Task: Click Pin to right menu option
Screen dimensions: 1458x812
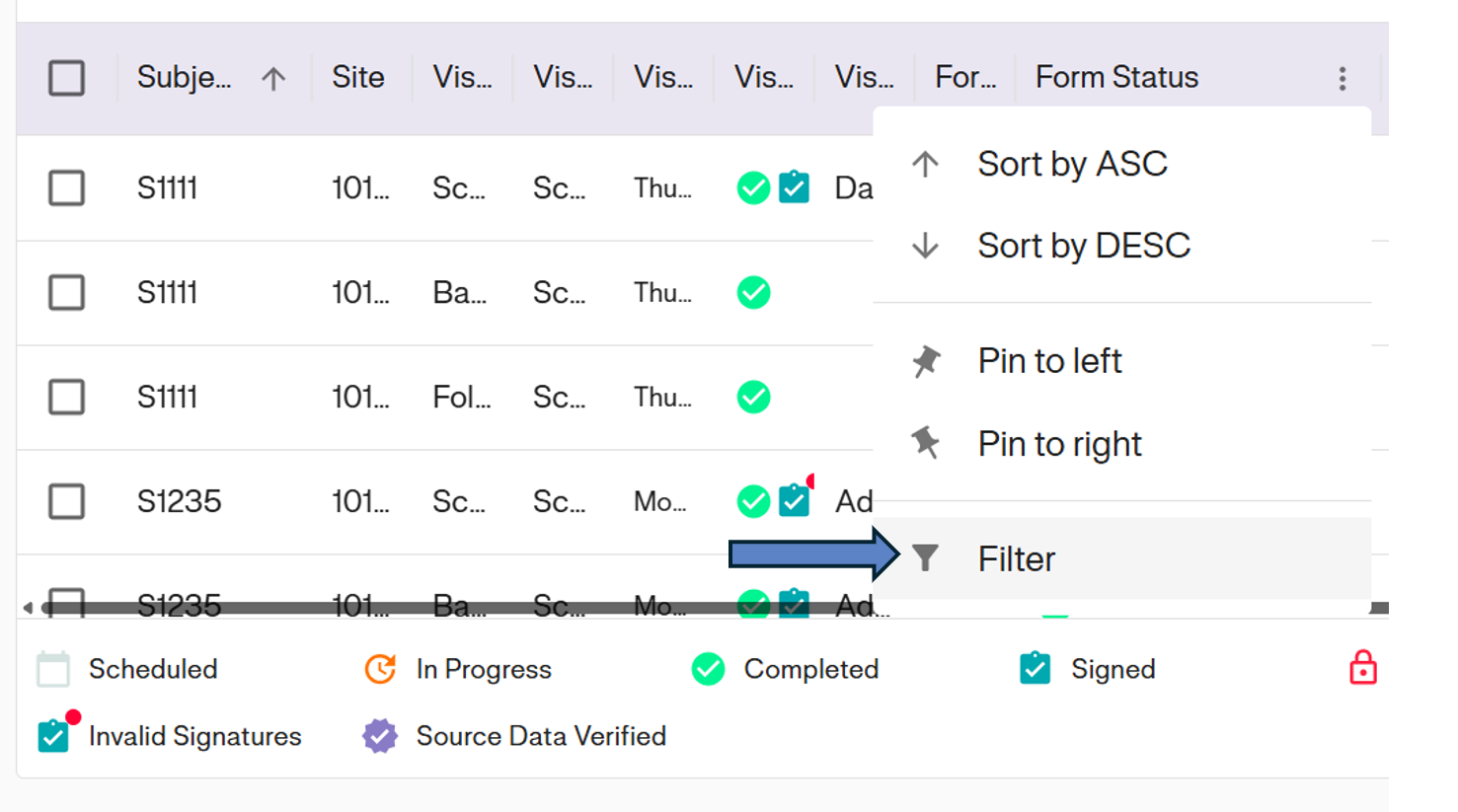Action: click(1058, 443)
